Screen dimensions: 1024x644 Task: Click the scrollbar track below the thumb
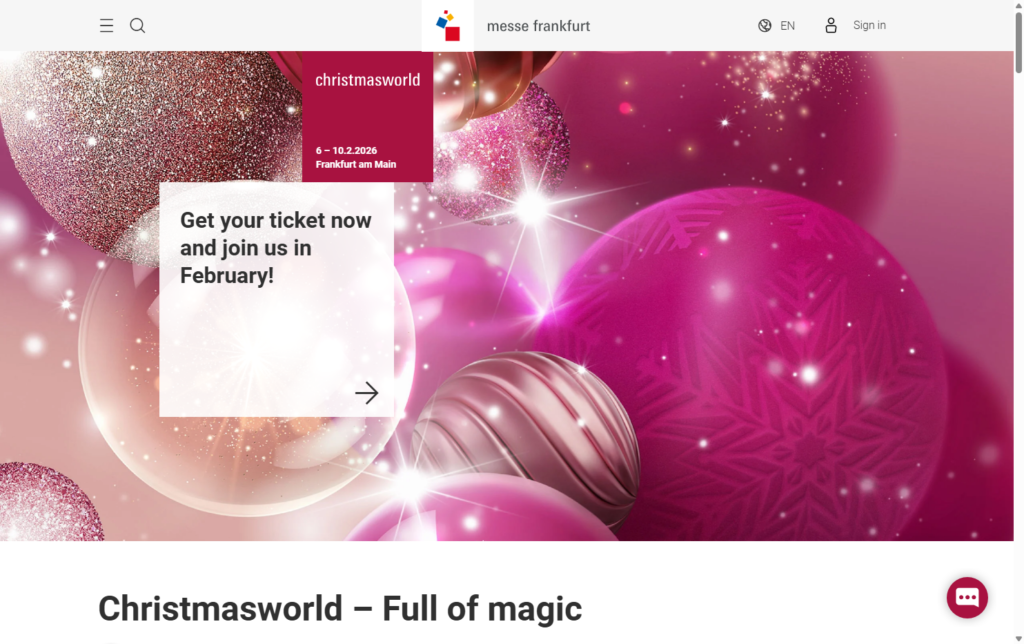[1018, 353]
